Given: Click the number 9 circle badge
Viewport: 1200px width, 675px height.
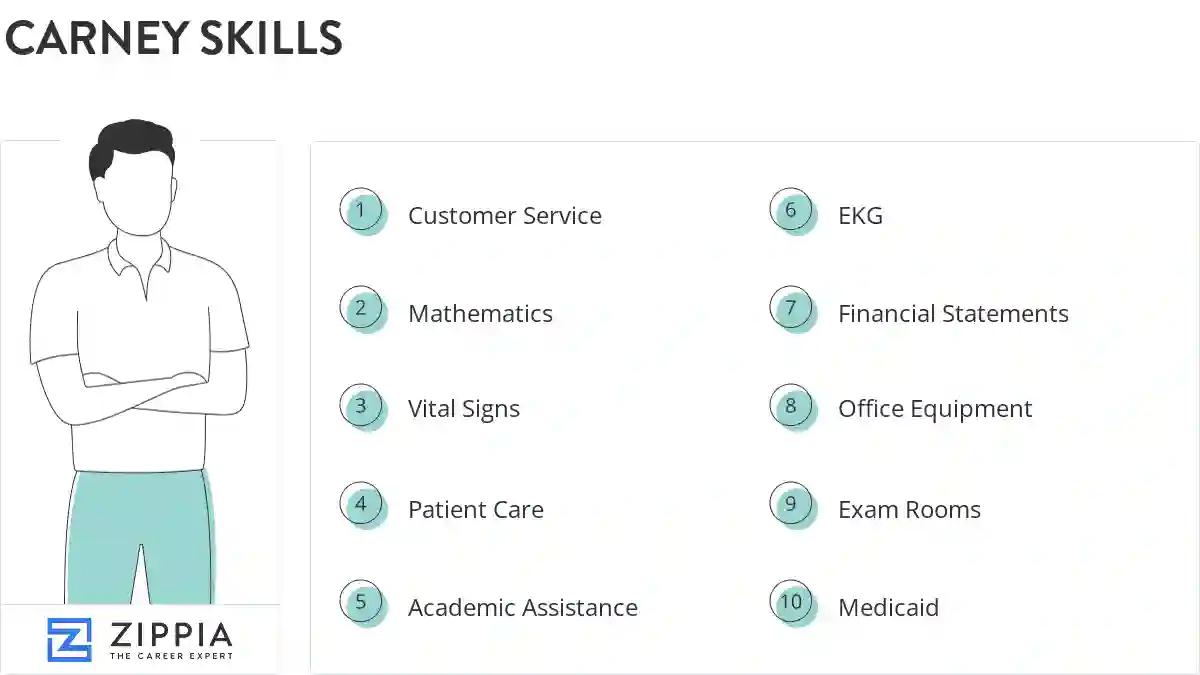Looking at the screenshot, I should [x=791, y=505].
